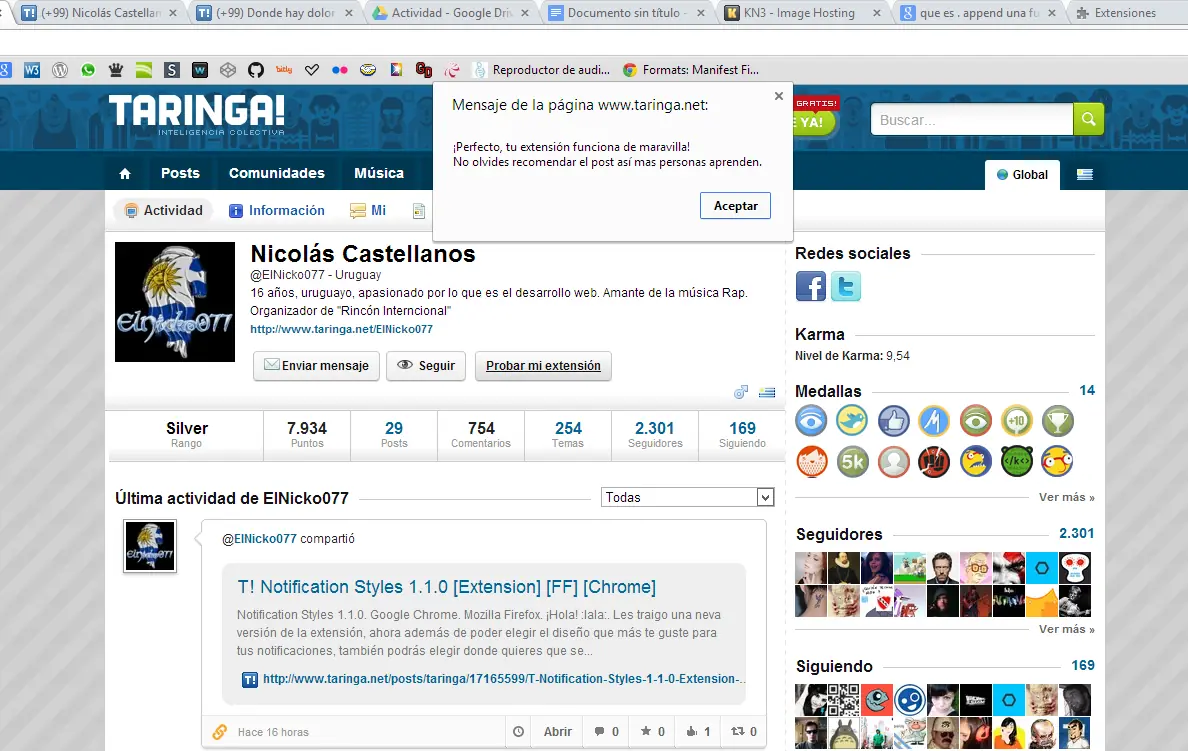Click the +10 medal
The height and width of the screenshot is (751, 1188).
point(1017,421)
